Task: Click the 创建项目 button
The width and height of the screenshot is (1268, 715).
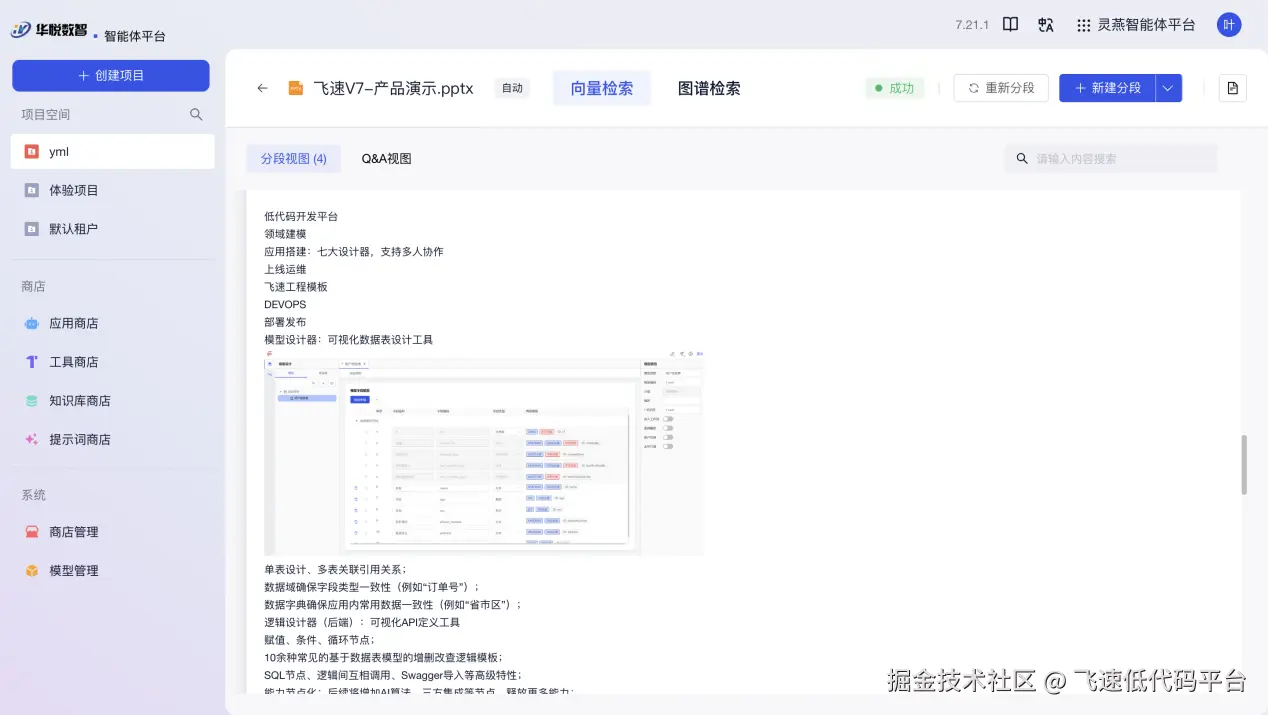Action: (111, 75)
